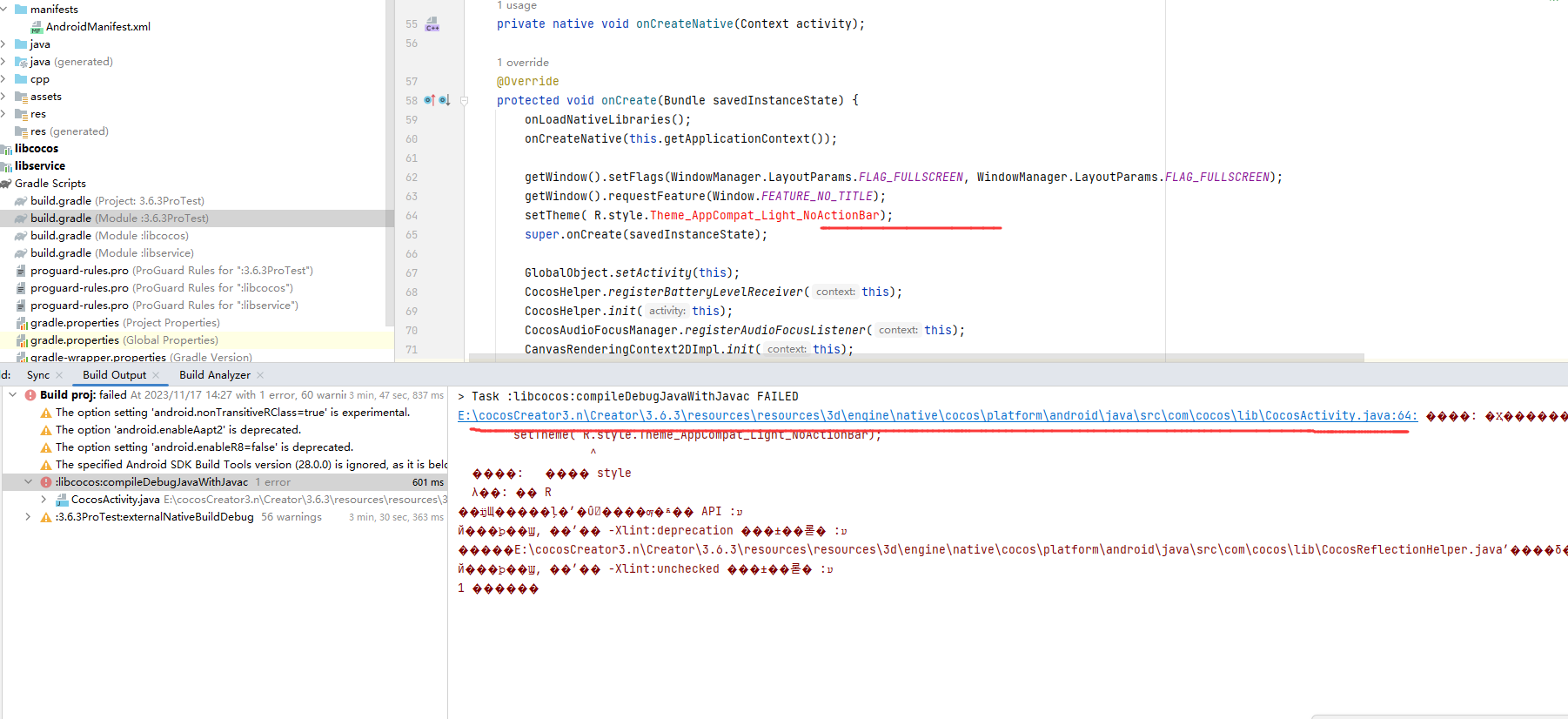This screenshot has width=1568, height=719.
Task: Collapse the manifests folder
Action: pos(4,10)
